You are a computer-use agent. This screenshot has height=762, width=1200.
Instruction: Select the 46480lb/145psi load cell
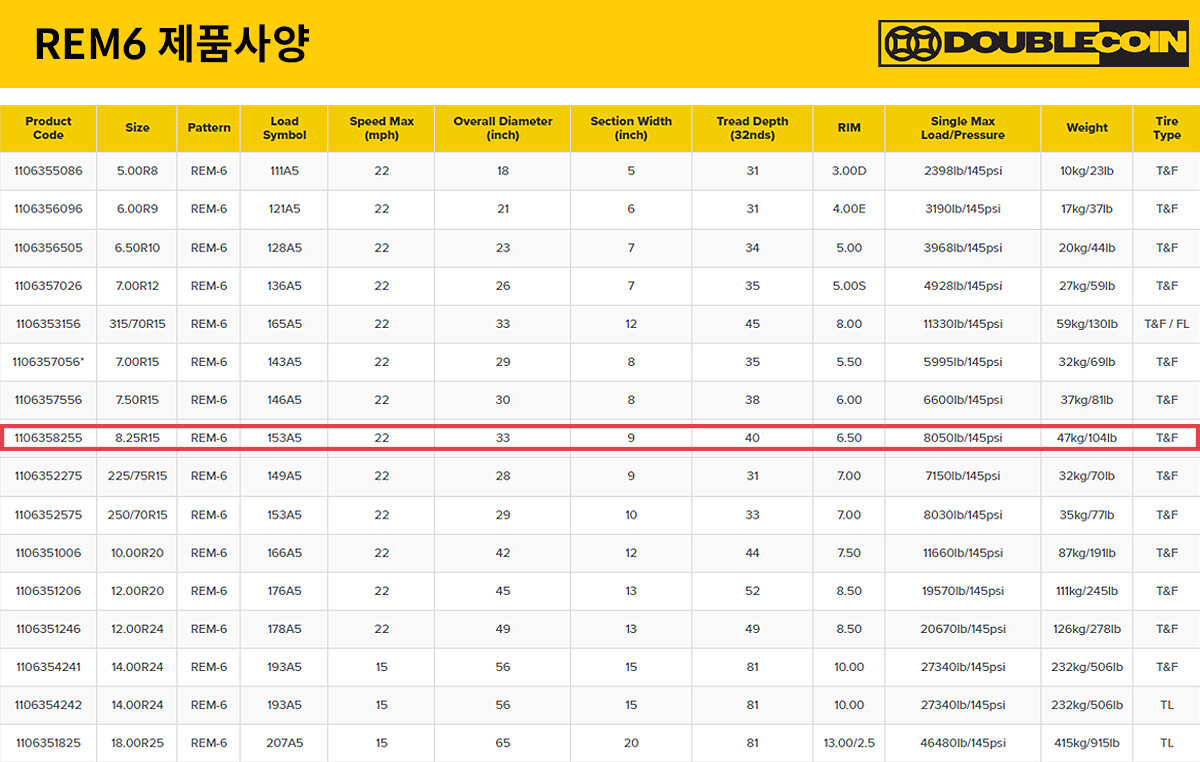click(962, 743)
